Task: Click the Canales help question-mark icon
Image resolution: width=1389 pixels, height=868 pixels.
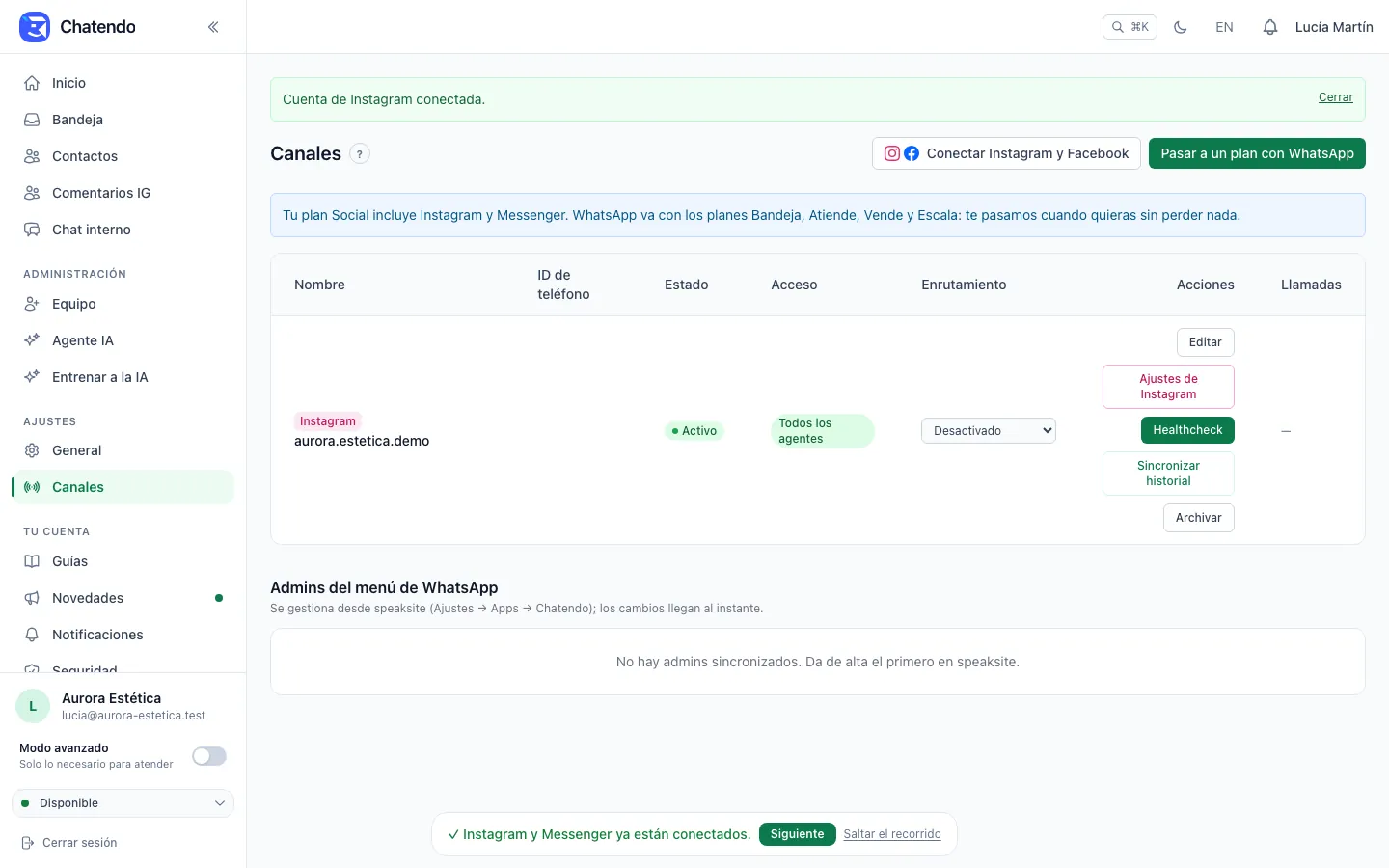Action: pos(360,153)
